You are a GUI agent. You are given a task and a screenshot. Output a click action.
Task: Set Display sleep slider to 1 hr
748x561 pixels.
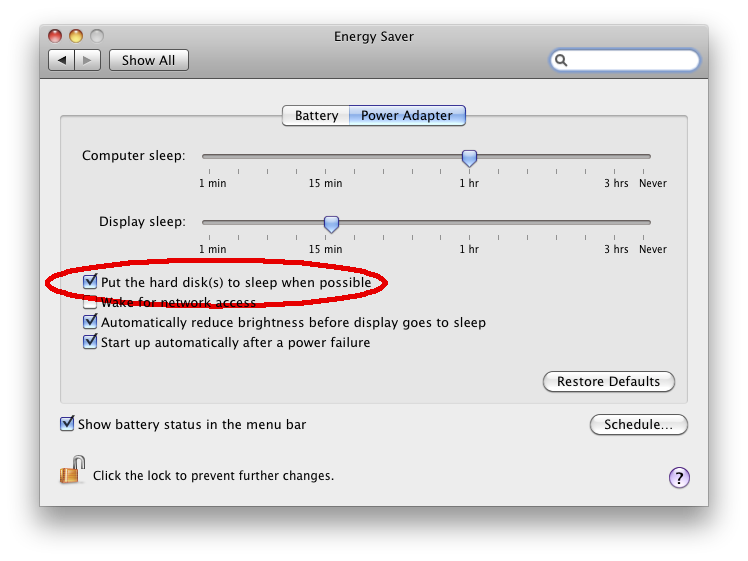469,222
